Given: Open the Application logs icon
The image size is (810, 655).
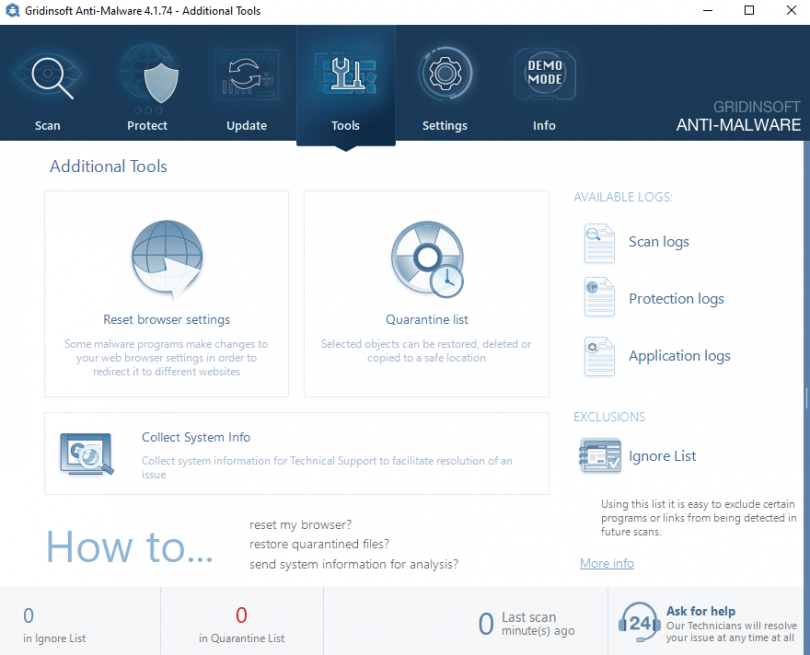Looking at the screenshot, I should (600, 354).
